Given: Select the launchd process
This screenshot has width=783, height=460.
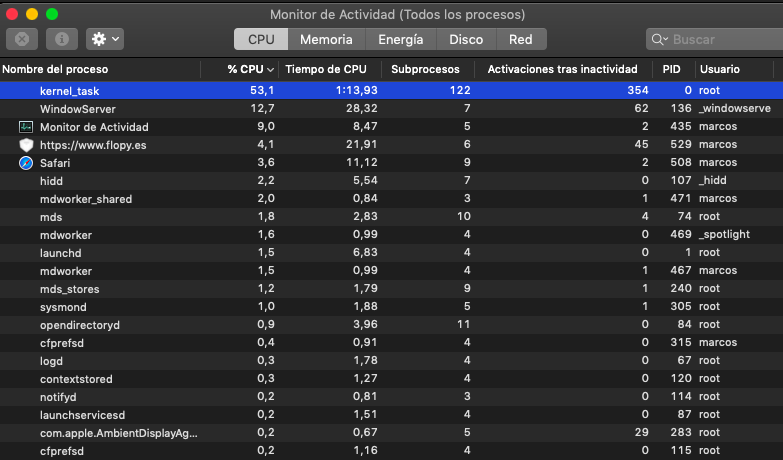Looking at the screenshot, I should coord(60,253).
